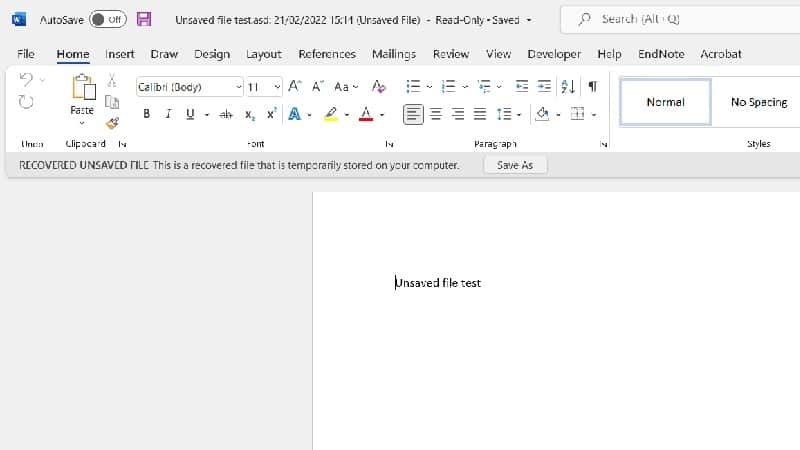Toggle show paragraph marks
Viewport: 800px width, 450px height.
(x=592, y=87)
